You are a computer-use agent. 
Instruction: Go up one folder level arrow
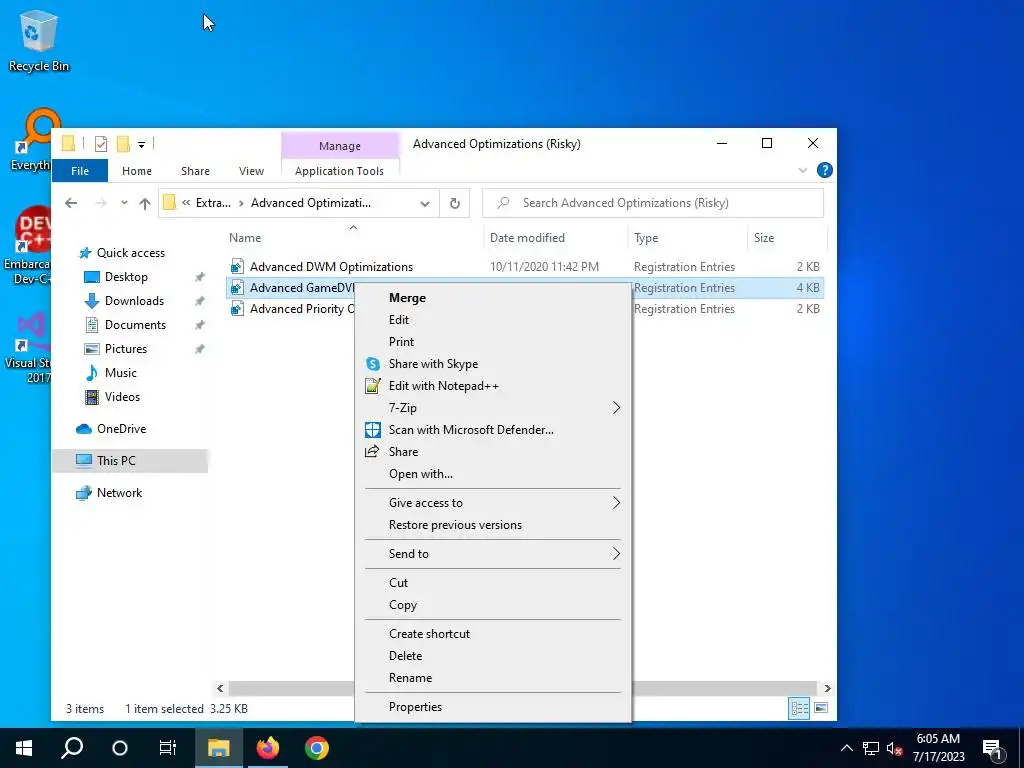(x=145, y=203)
